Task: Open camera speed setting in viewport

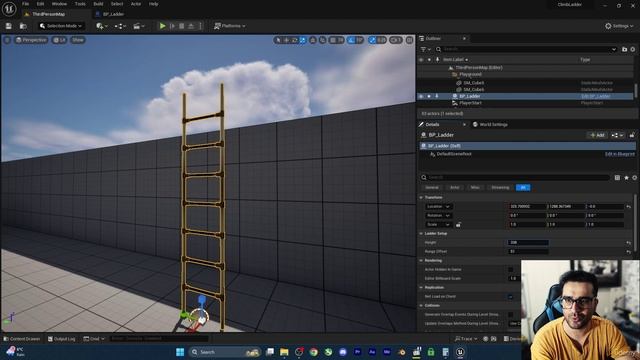Action: pyautogui.click(x=396, y=40)
